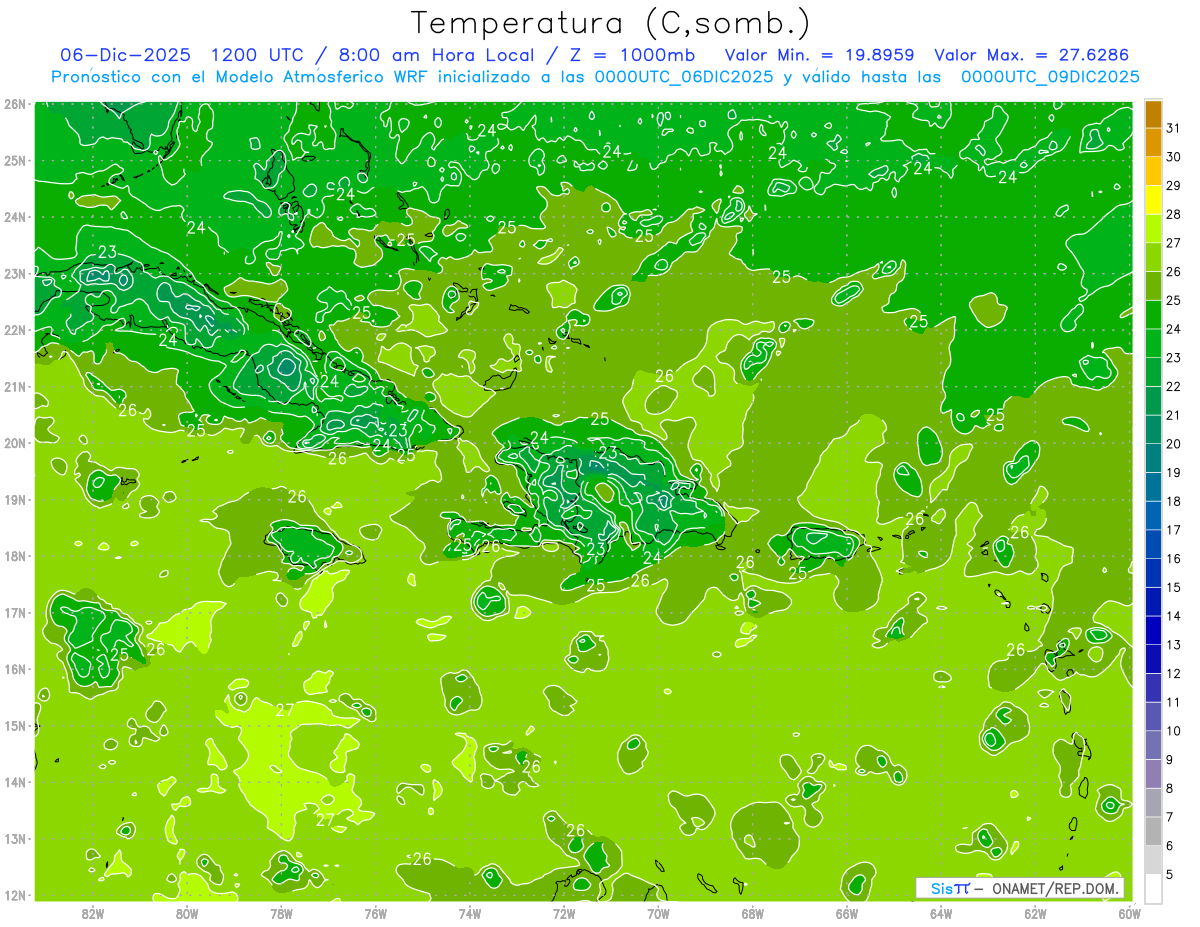Select the olive green swatch between 25 and 26
This screenshot has width=1200, height=927.
tap(1153, 286)
